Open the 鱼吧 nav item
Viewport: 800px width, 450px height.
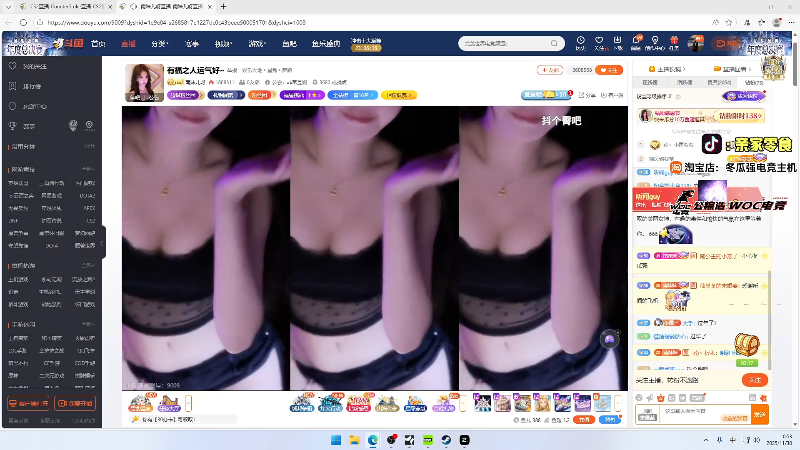pos(289,44)
